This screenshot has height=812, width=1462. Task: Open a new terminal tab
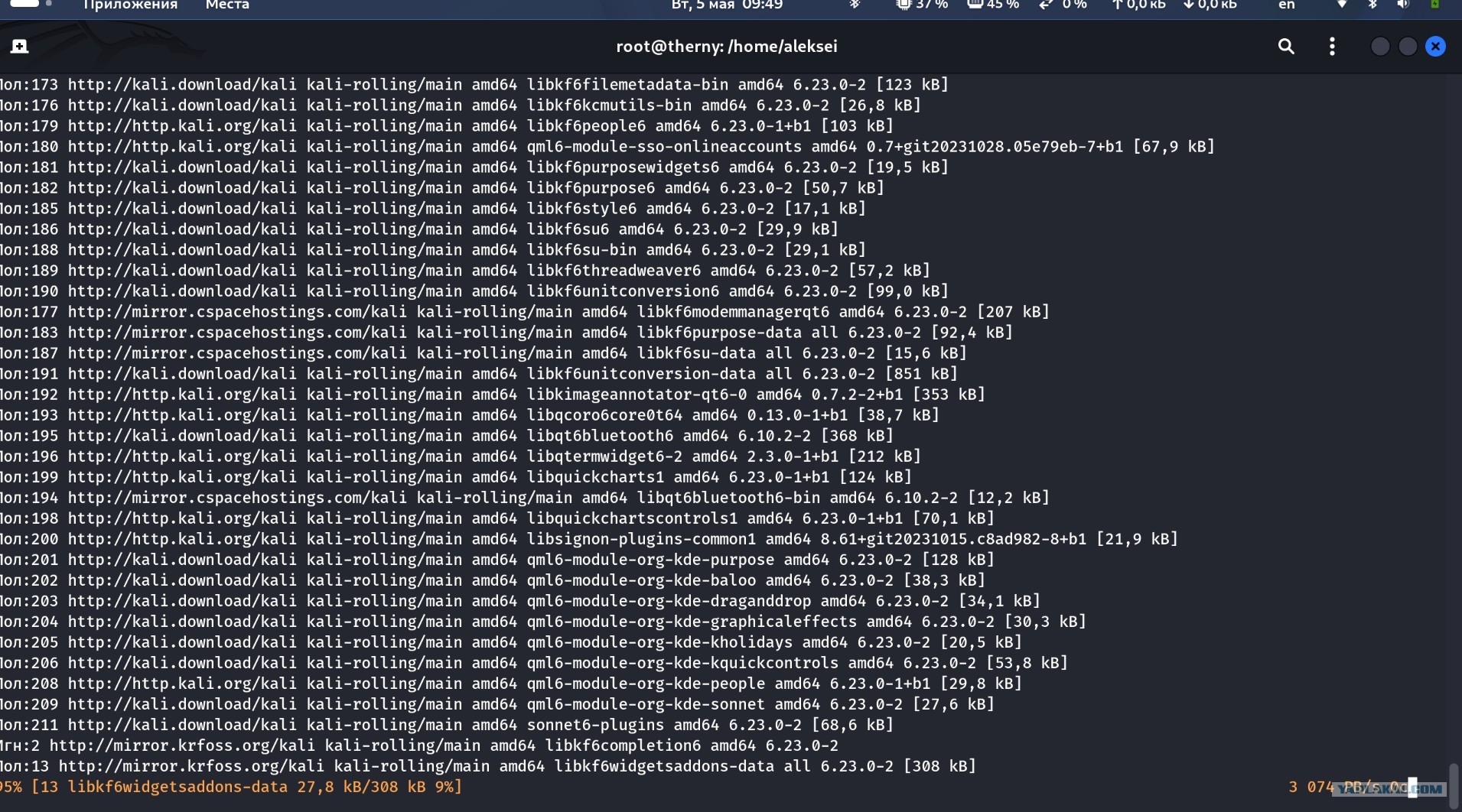pyautogui.click(x=20, y=47)
